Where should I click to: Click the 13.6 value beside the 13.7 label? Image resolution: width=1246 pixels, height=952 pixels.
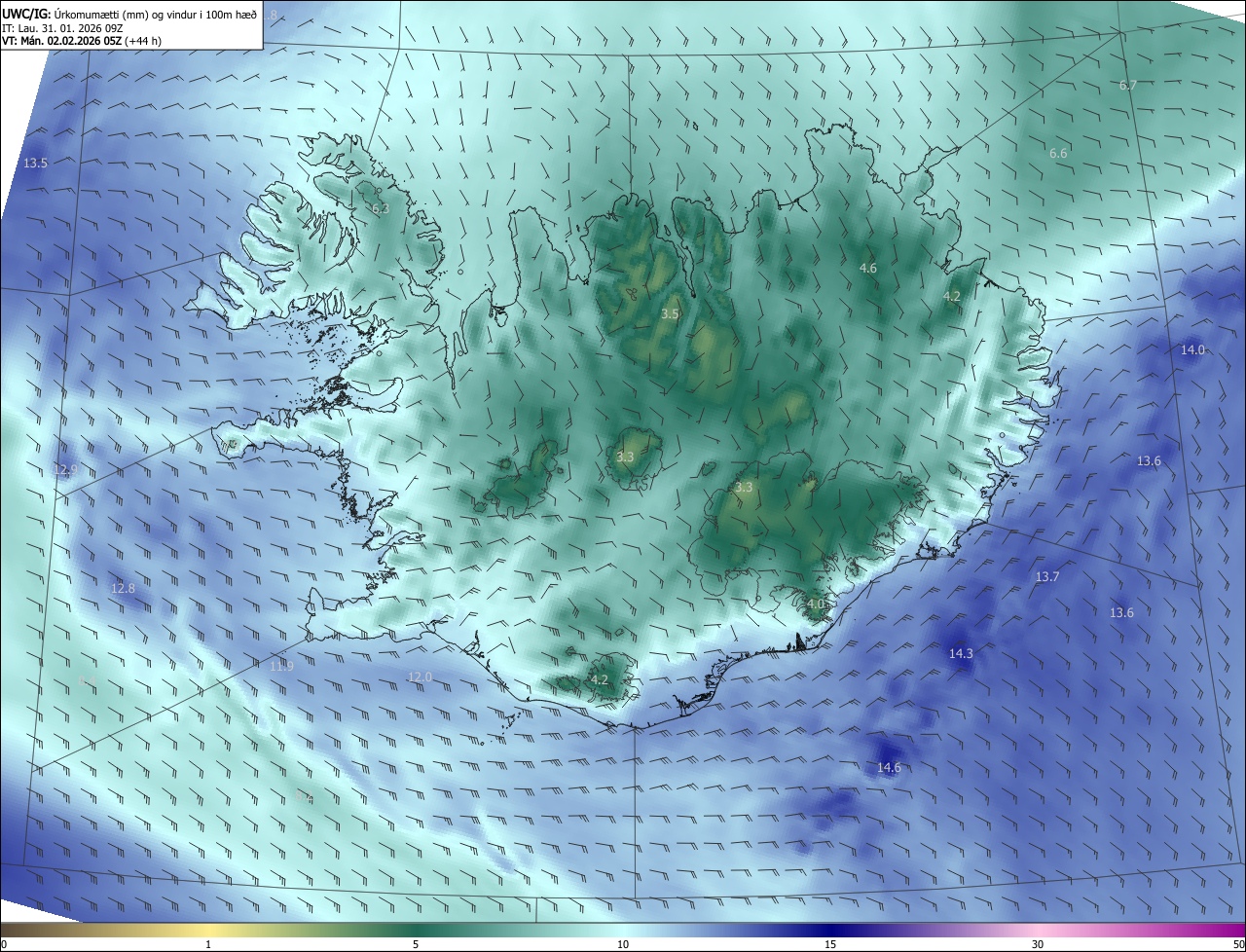tap(1121, 613)
